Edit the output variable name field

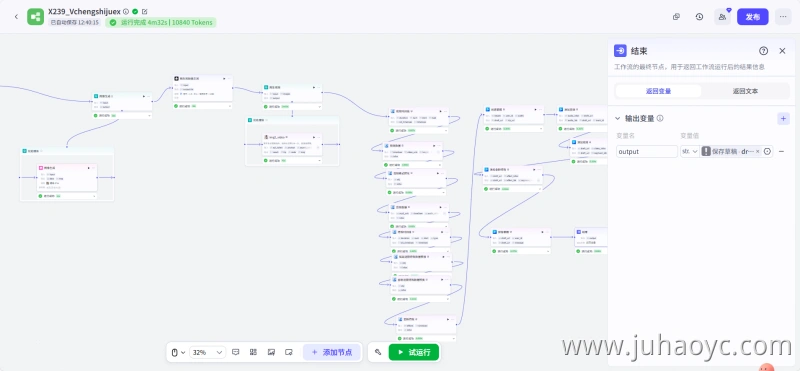tap(647, 152)
